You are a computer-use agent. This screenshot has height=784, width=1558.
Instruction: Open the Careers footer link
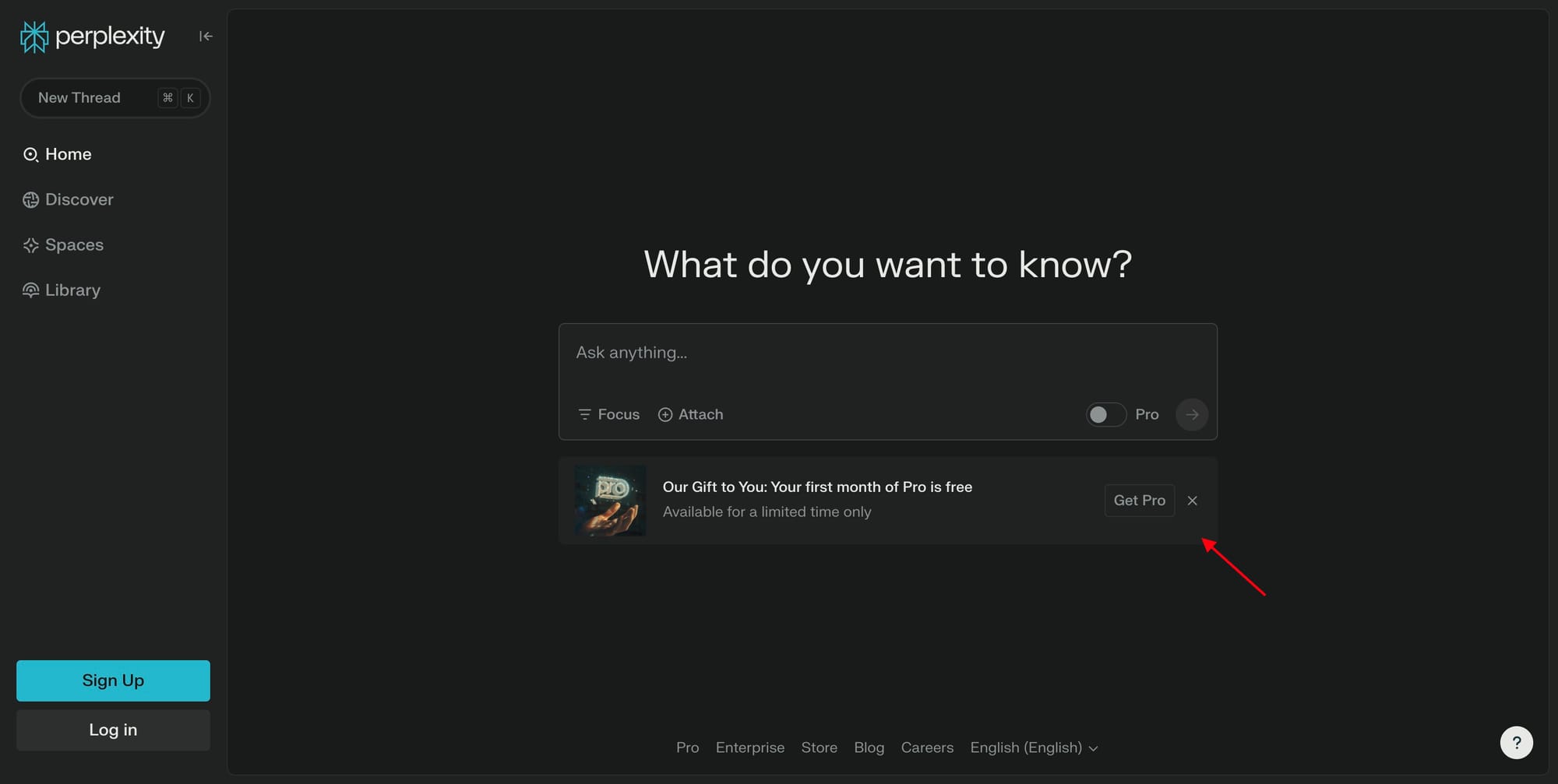click(927, 747)
